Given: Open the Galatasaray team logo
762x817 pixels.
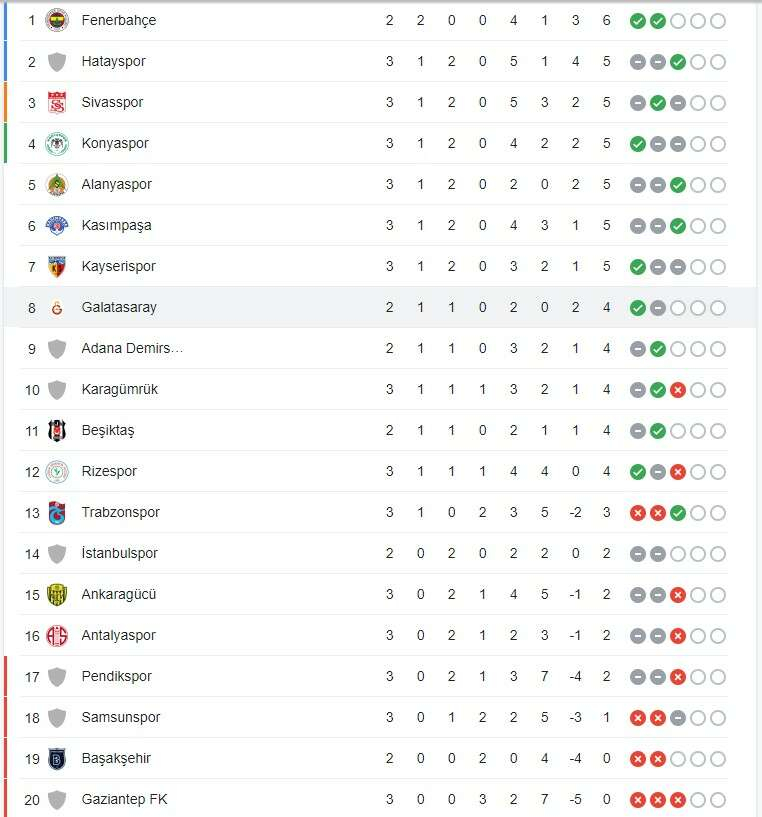Looking at the screenshot, I should 57,308.
